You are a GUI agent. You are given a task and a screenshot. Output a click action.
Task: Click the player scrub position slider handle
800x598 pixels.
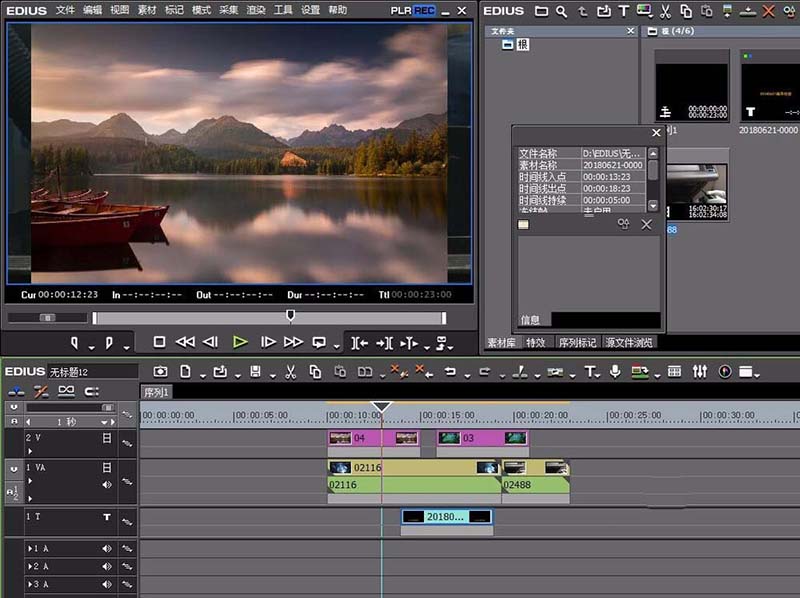pyautogui.click(x=291, y=316)
